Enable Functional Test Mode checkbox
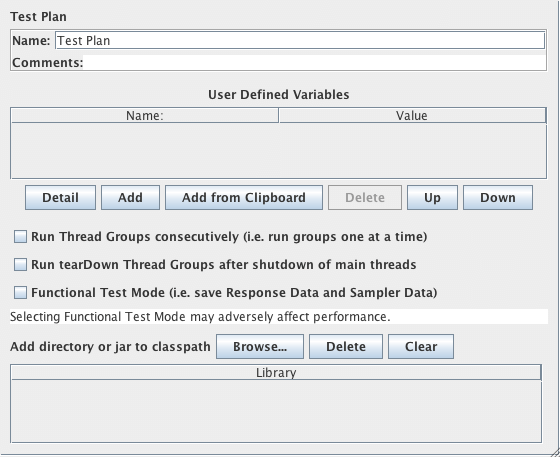 (x=20, y=292)
